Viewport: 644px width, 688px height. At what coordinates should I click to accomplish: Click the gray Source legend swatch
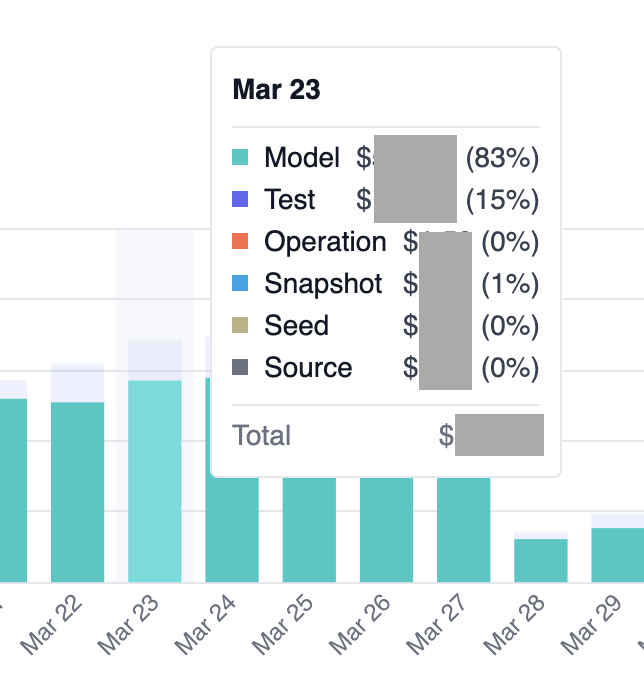tap(240, 368)
